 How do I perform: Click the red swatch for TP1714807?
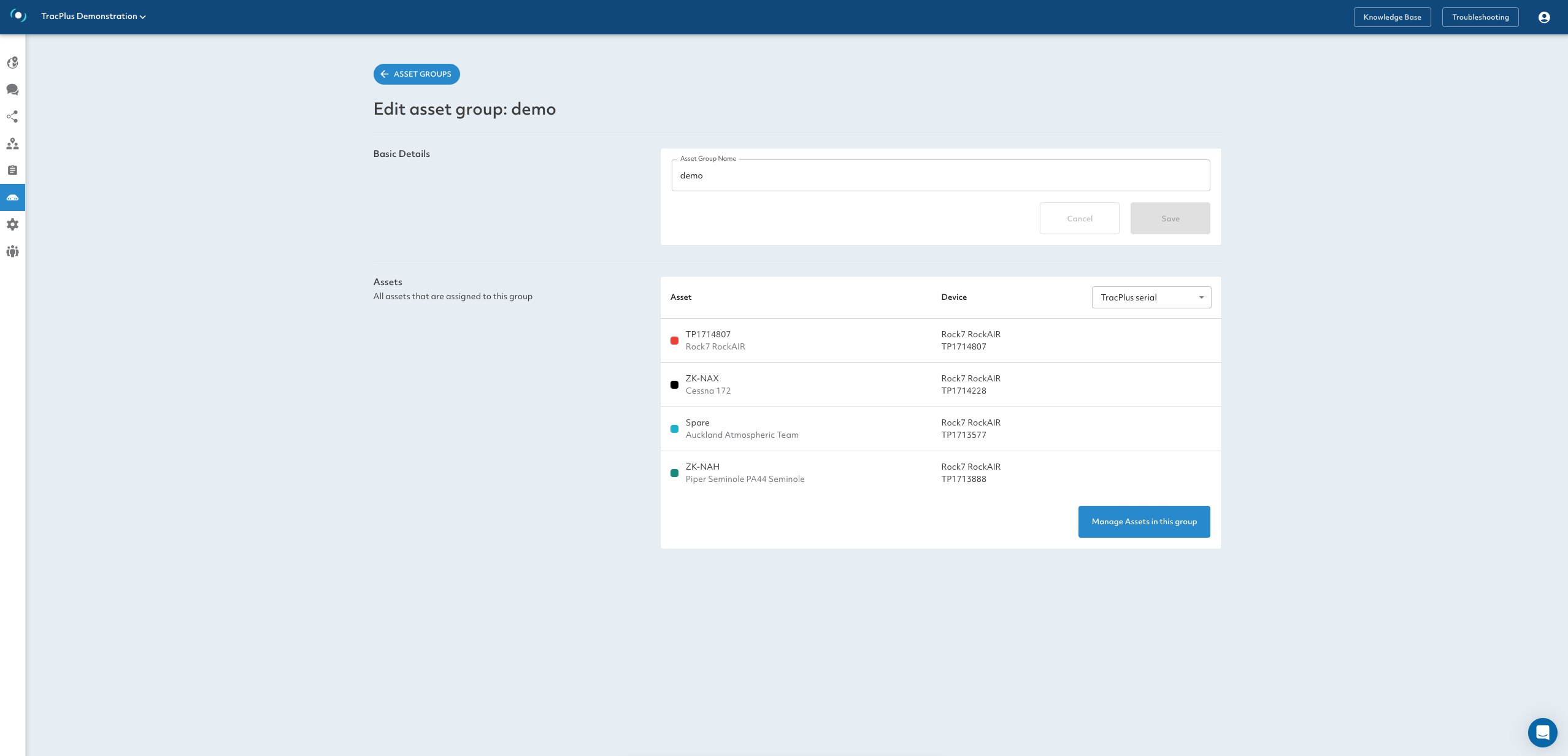674,341
